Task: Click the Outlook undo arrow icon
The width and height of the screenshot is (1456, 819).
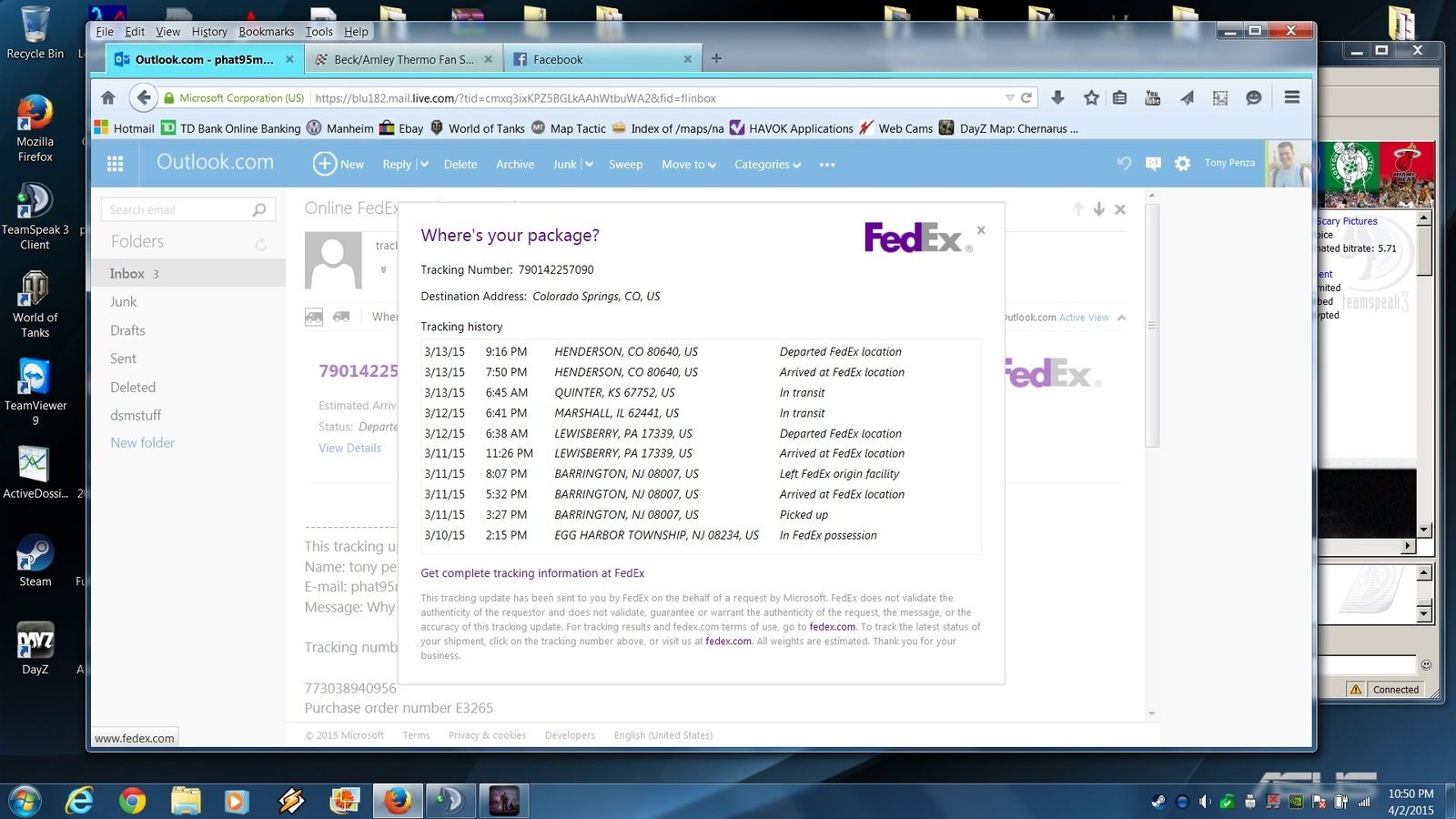Action: 1124,164
